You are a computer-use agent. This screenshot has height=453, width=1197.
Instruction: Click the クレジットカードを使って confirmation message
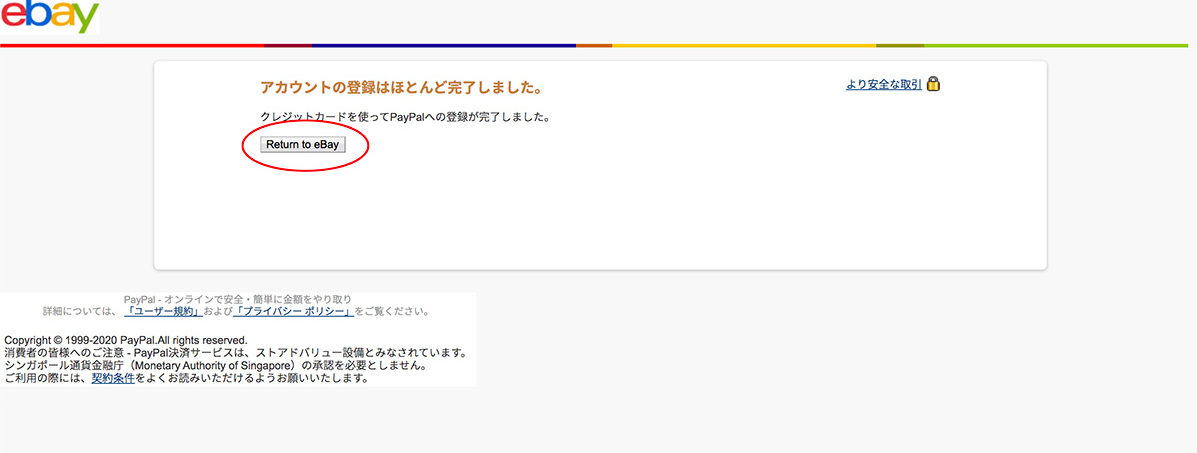[405, 117]
